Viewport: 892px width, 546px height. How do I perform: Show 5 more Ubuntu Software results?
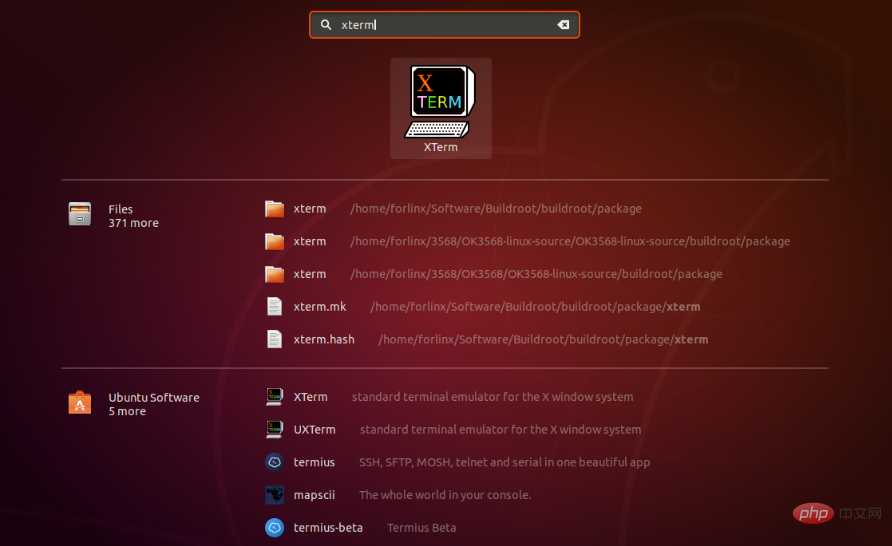tap(127, 411)
